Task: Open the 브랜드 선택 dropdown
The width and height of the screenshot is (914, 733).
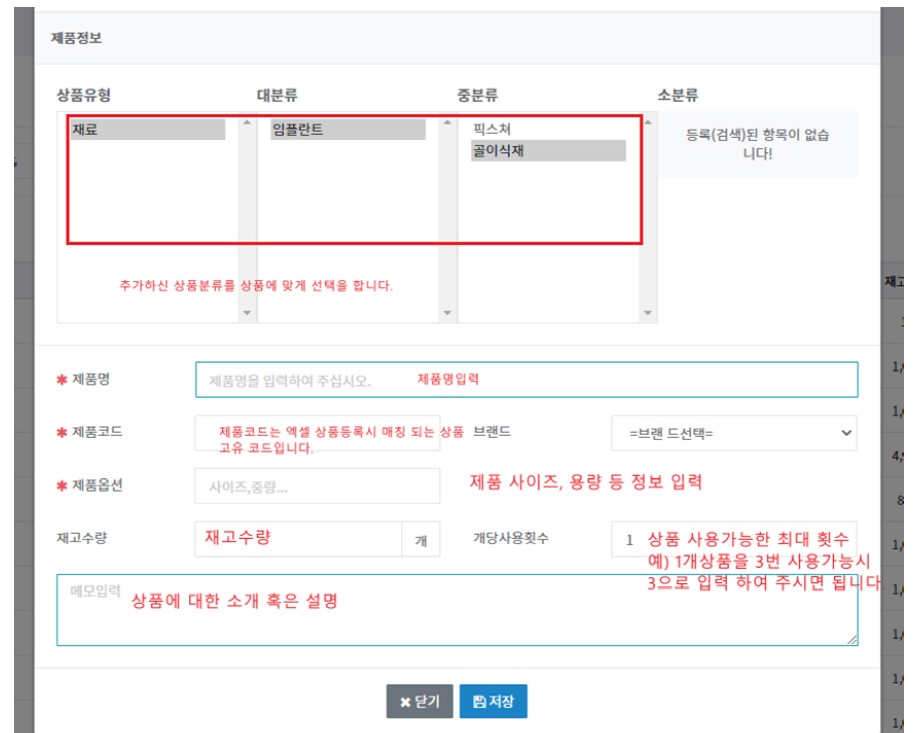Action: [734, 433]
